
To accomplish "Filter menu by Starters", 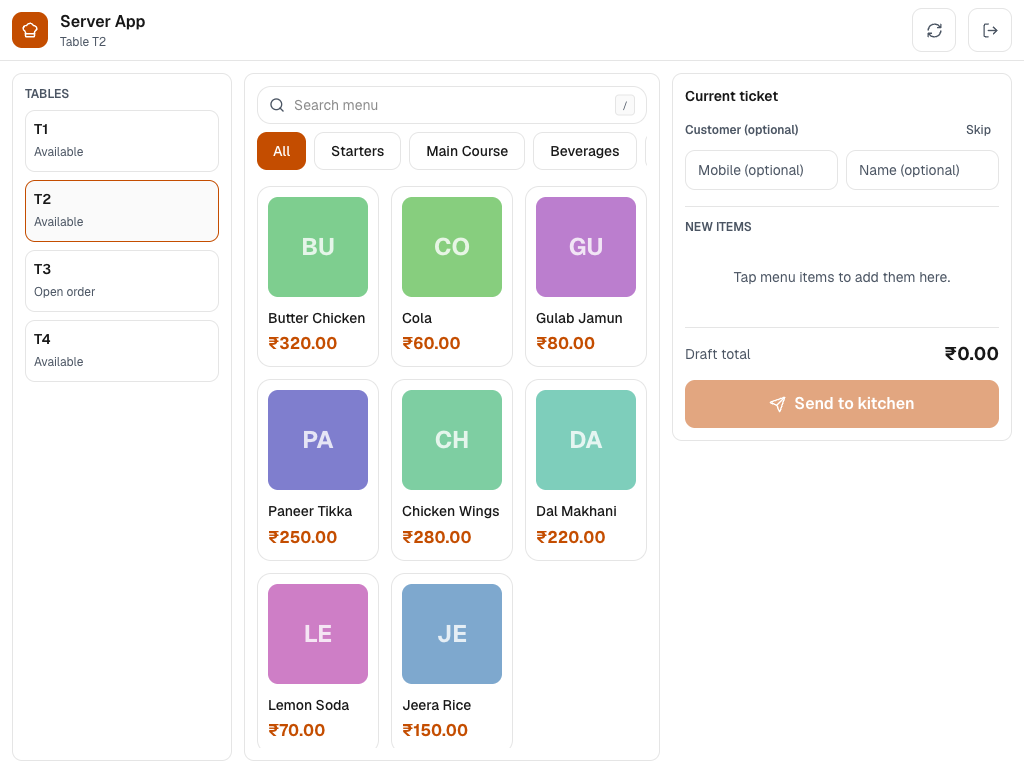I will pos(357,151).
